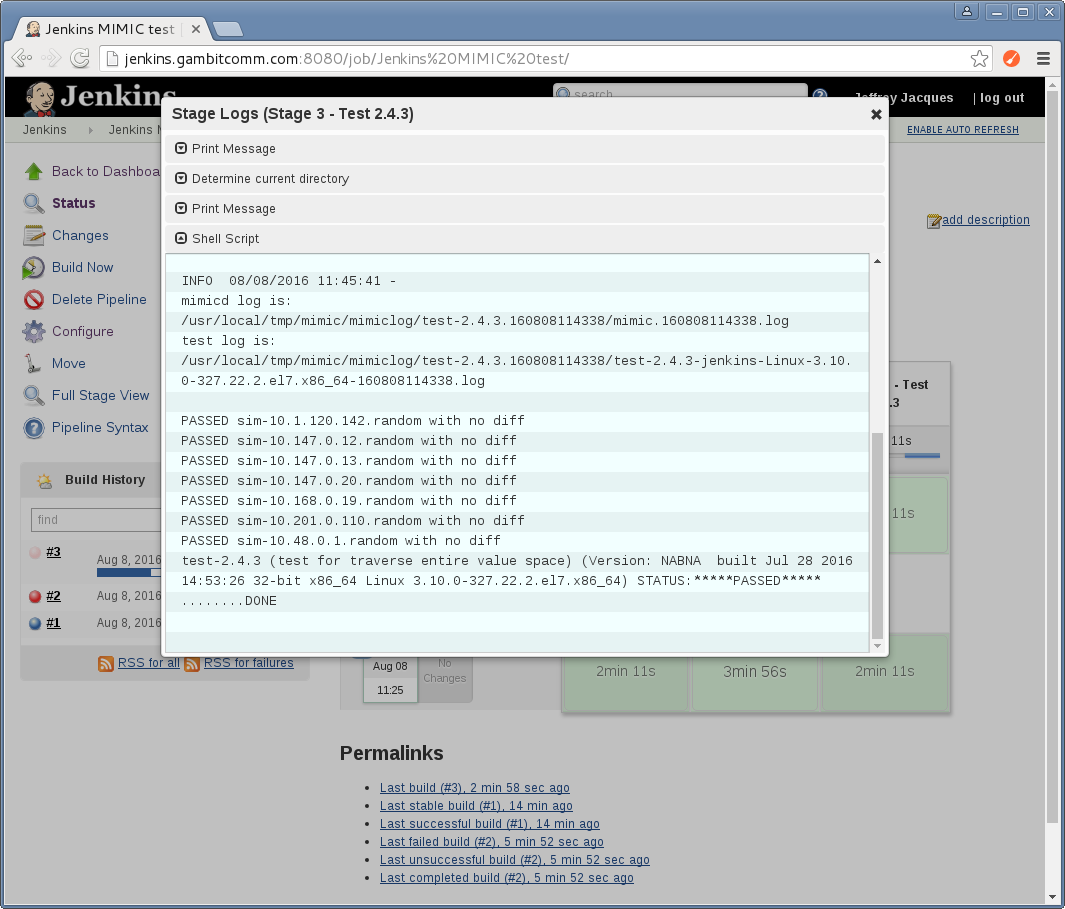1065x909 pixels.
Task: Open build #3 link
Action: 54,552
